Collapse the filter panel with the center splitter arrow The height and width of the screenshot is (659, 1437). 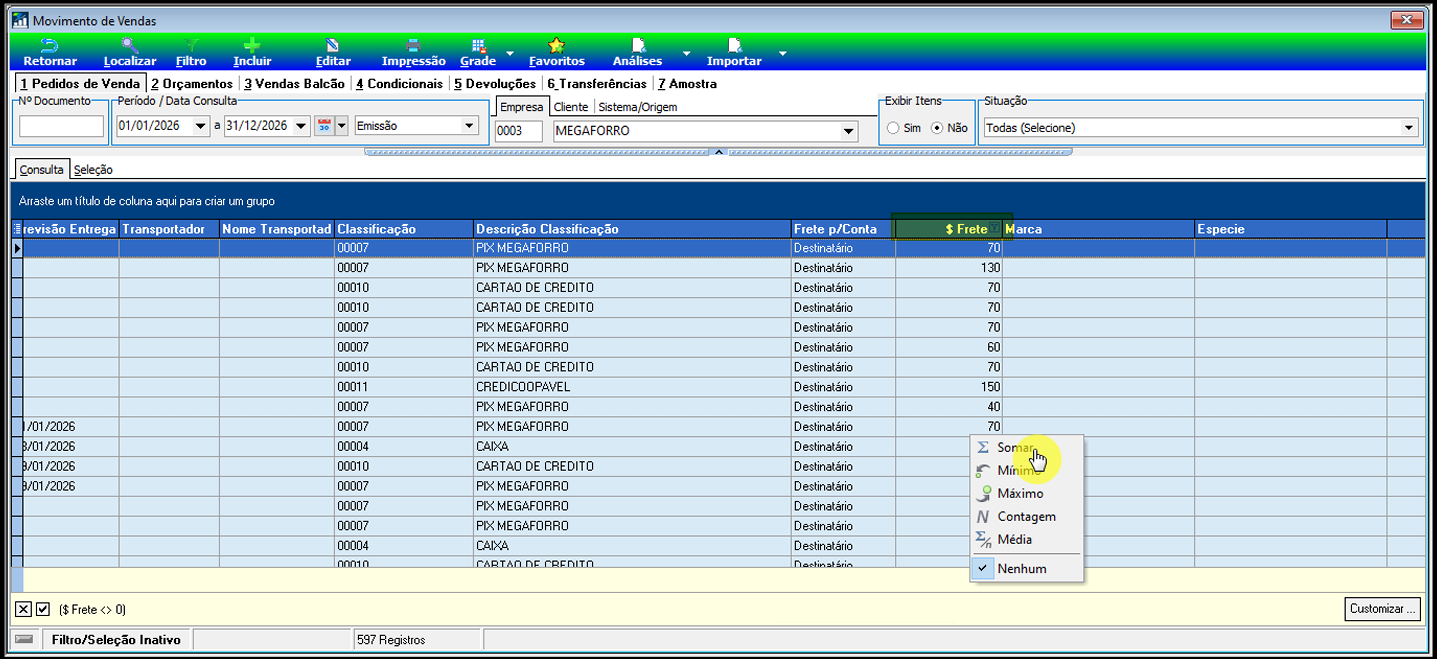(x=717, y=152)
